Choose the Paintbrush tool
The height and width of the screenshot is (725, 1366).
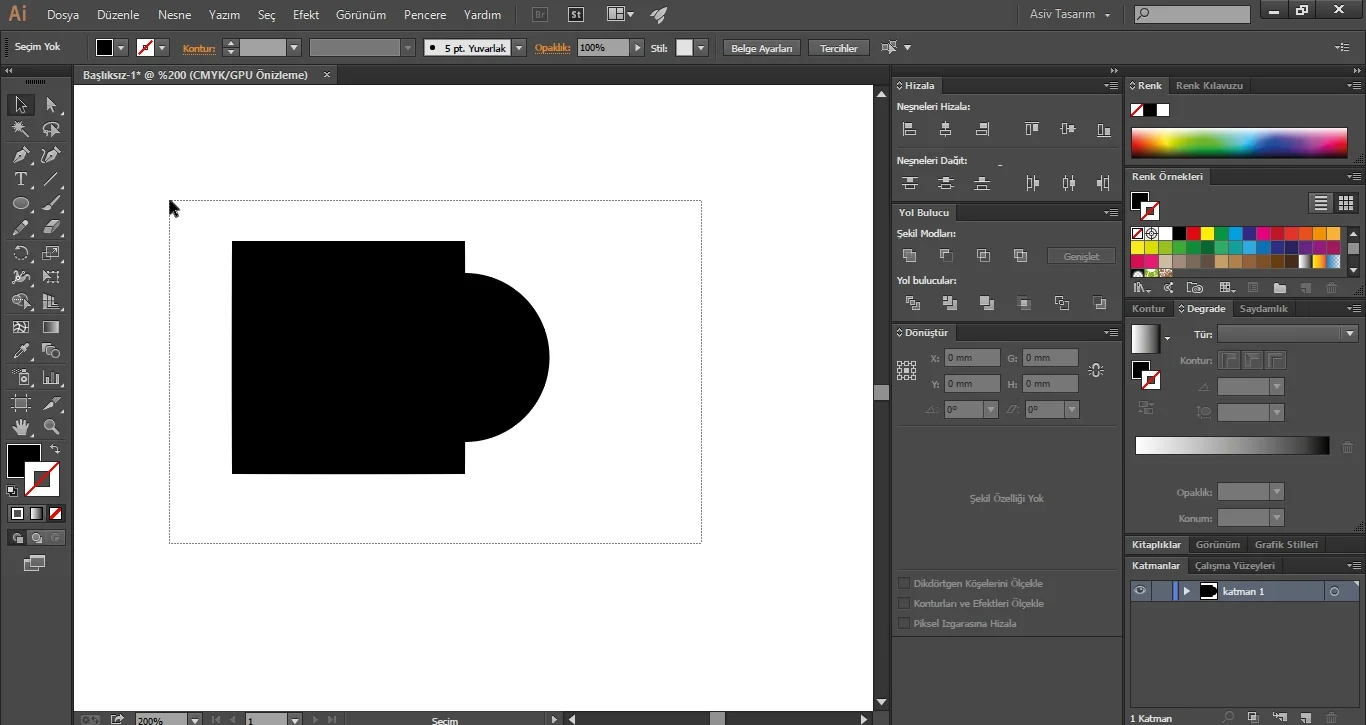[x=51, y=204]
